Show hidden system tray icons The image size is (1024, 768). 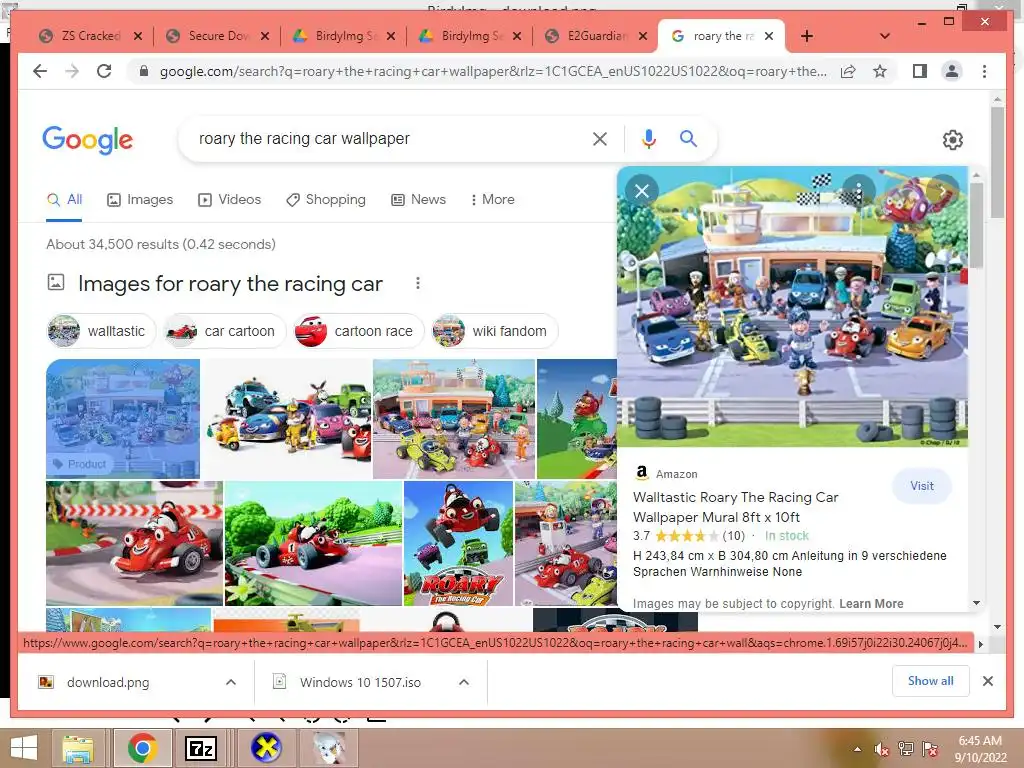[x=857, y=749]
